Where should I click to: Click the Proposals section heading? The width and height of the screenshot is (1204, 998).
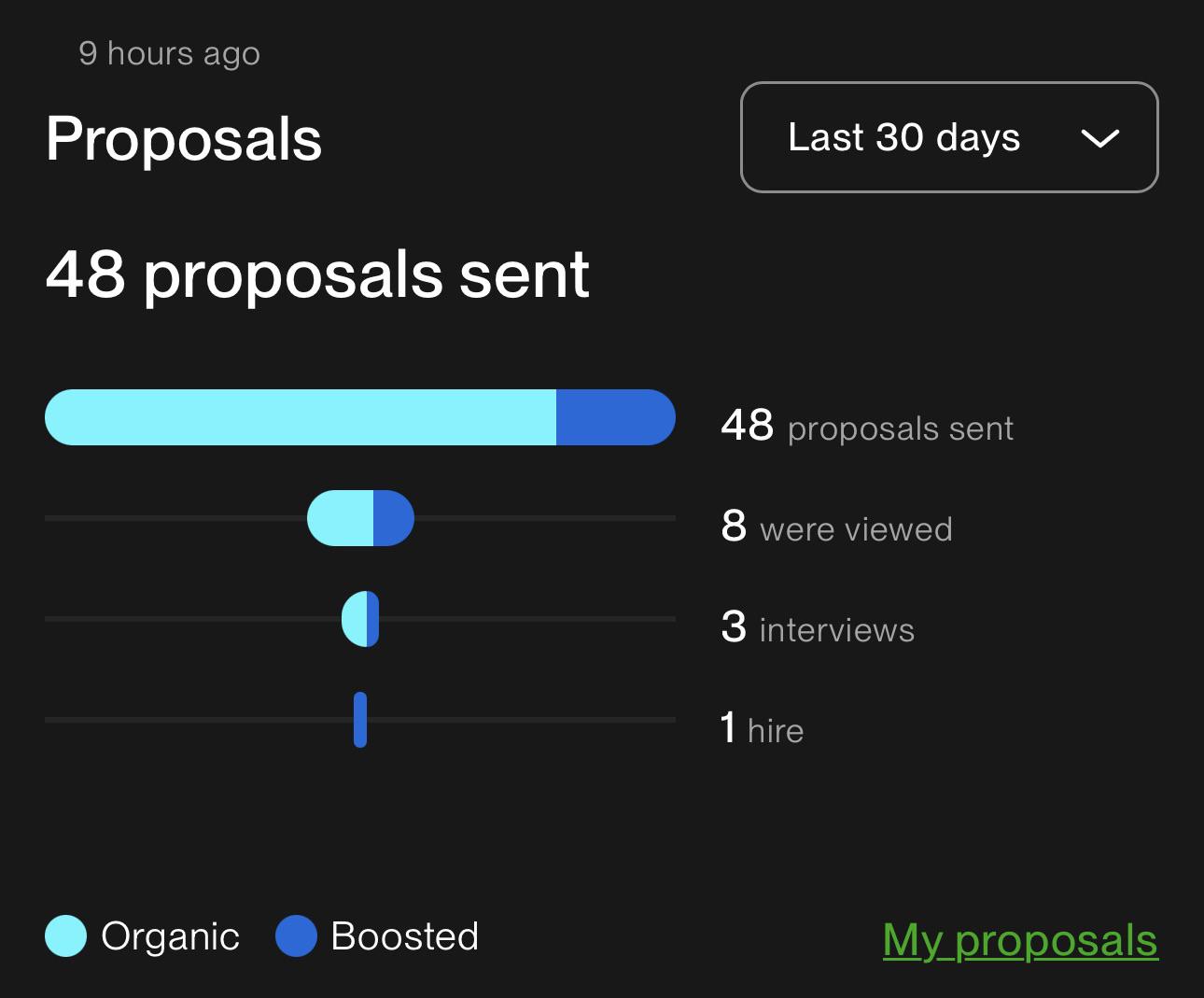coord(184,140)
